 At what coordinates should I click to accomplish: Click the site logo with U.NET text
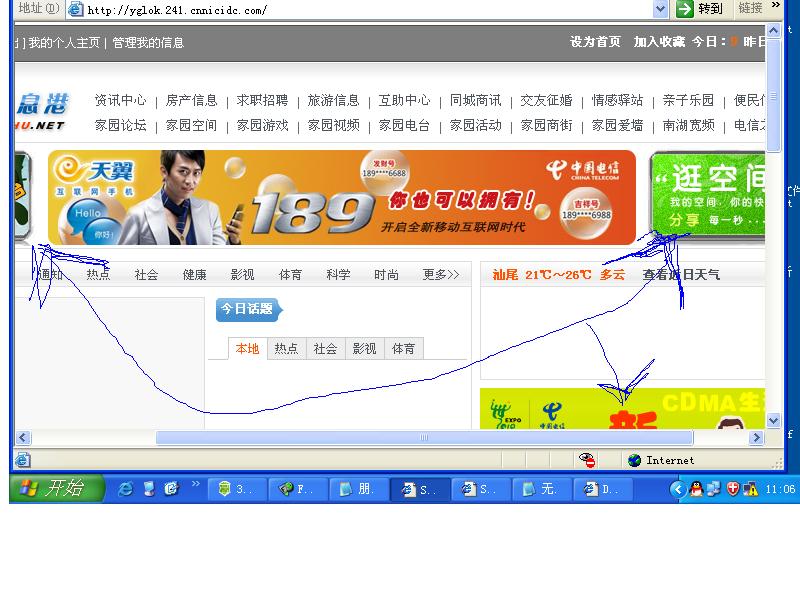[41, 112]
